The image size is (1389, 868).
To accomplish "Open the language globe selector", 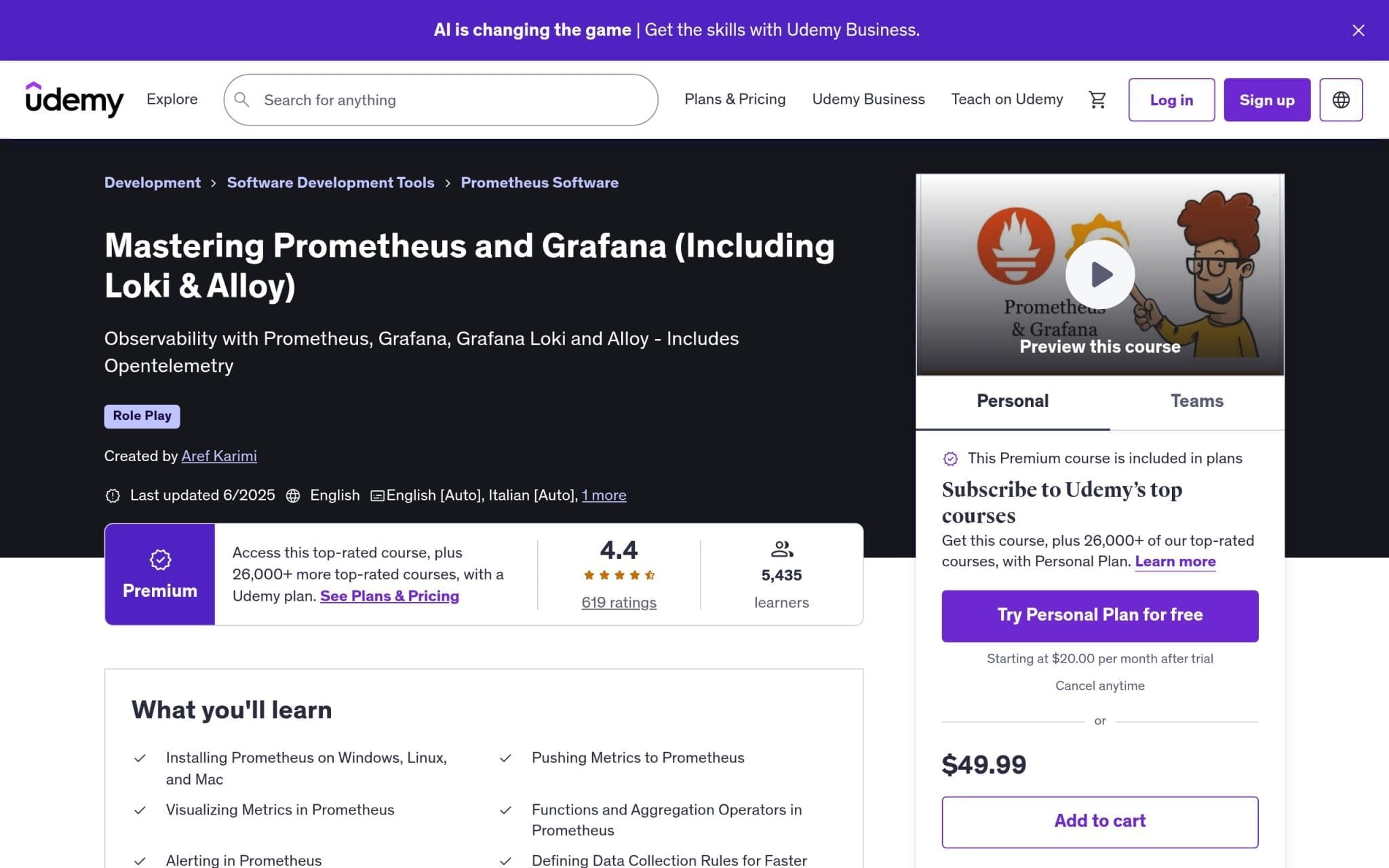I will coord(1341,99).
